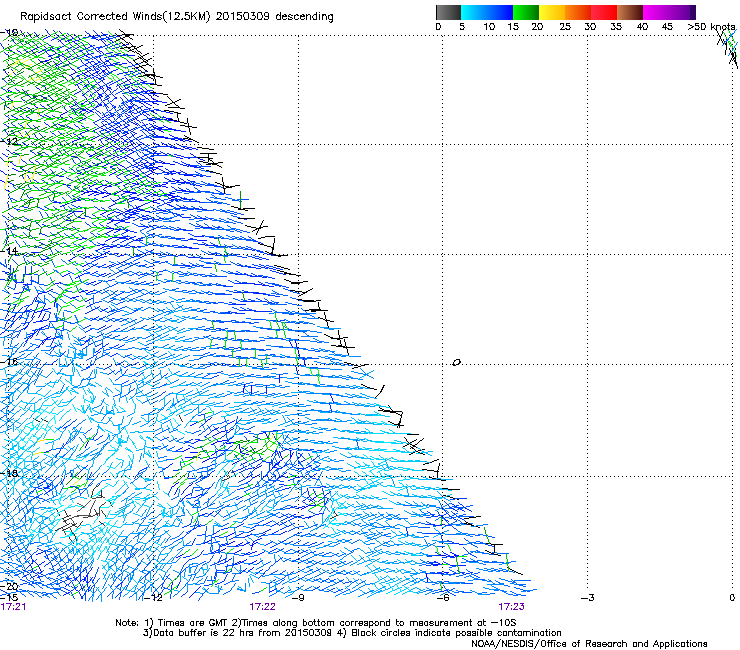
Task: Click the red 30-35 knots legend segment
Action: tap(604, 12)
